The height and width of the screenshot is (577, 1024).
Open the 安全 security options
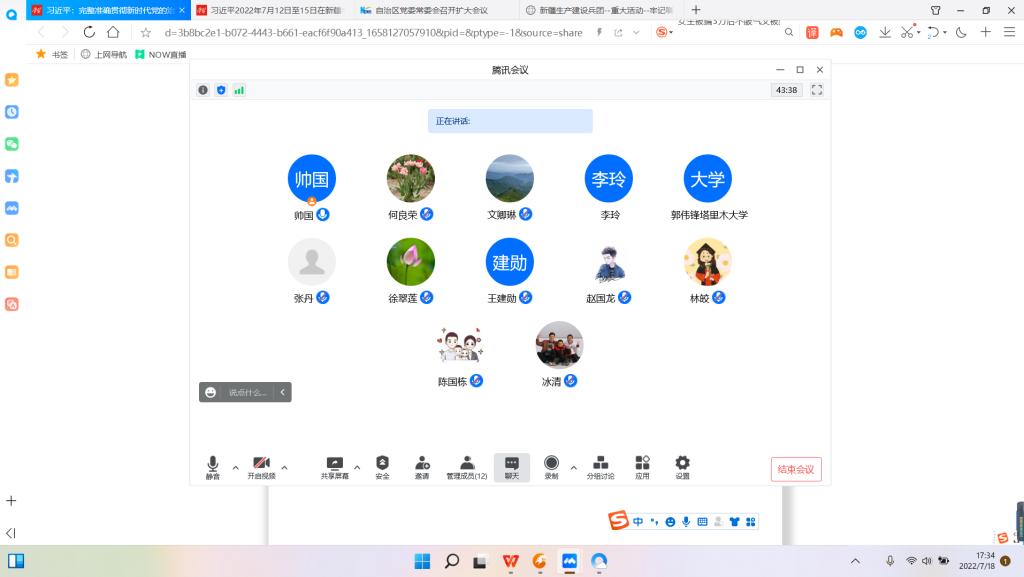(x=382, y=467)
